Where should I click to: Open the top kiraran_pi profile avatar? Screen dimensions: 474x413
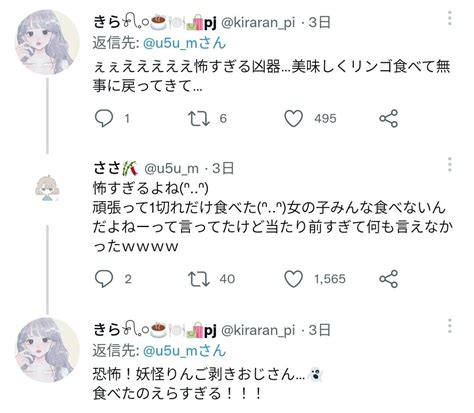pos(47,42)
